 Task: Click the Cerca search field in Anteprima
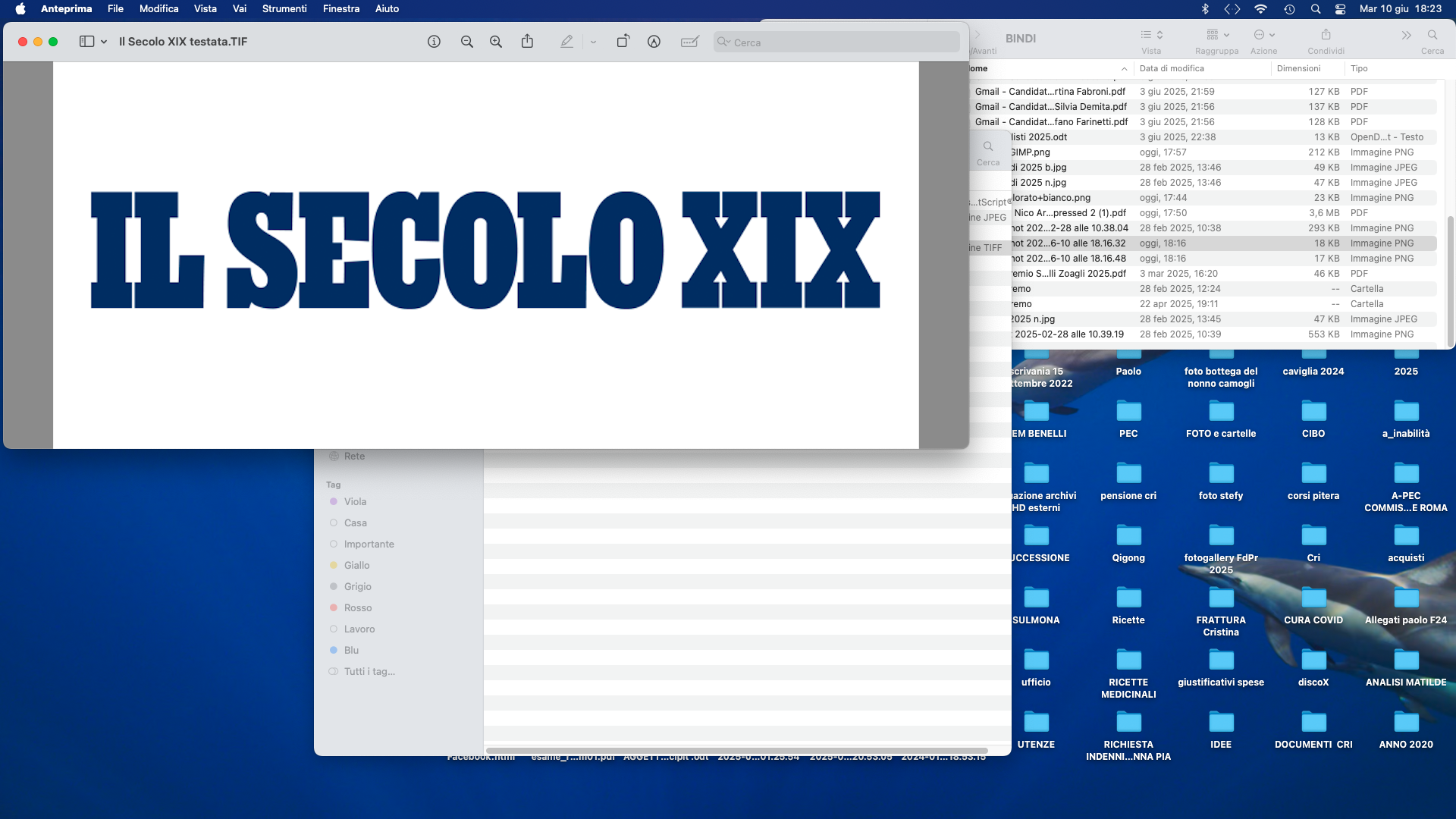[x=836, y=42]
